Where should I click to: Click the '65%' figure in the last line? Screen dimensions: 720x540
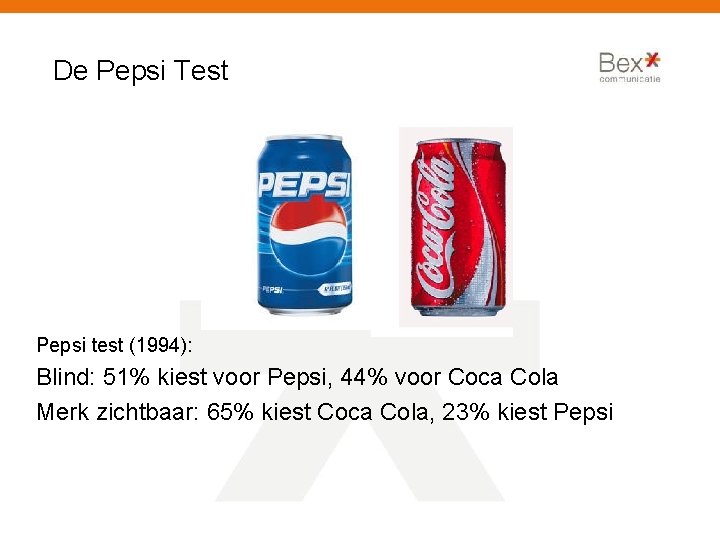230,412
